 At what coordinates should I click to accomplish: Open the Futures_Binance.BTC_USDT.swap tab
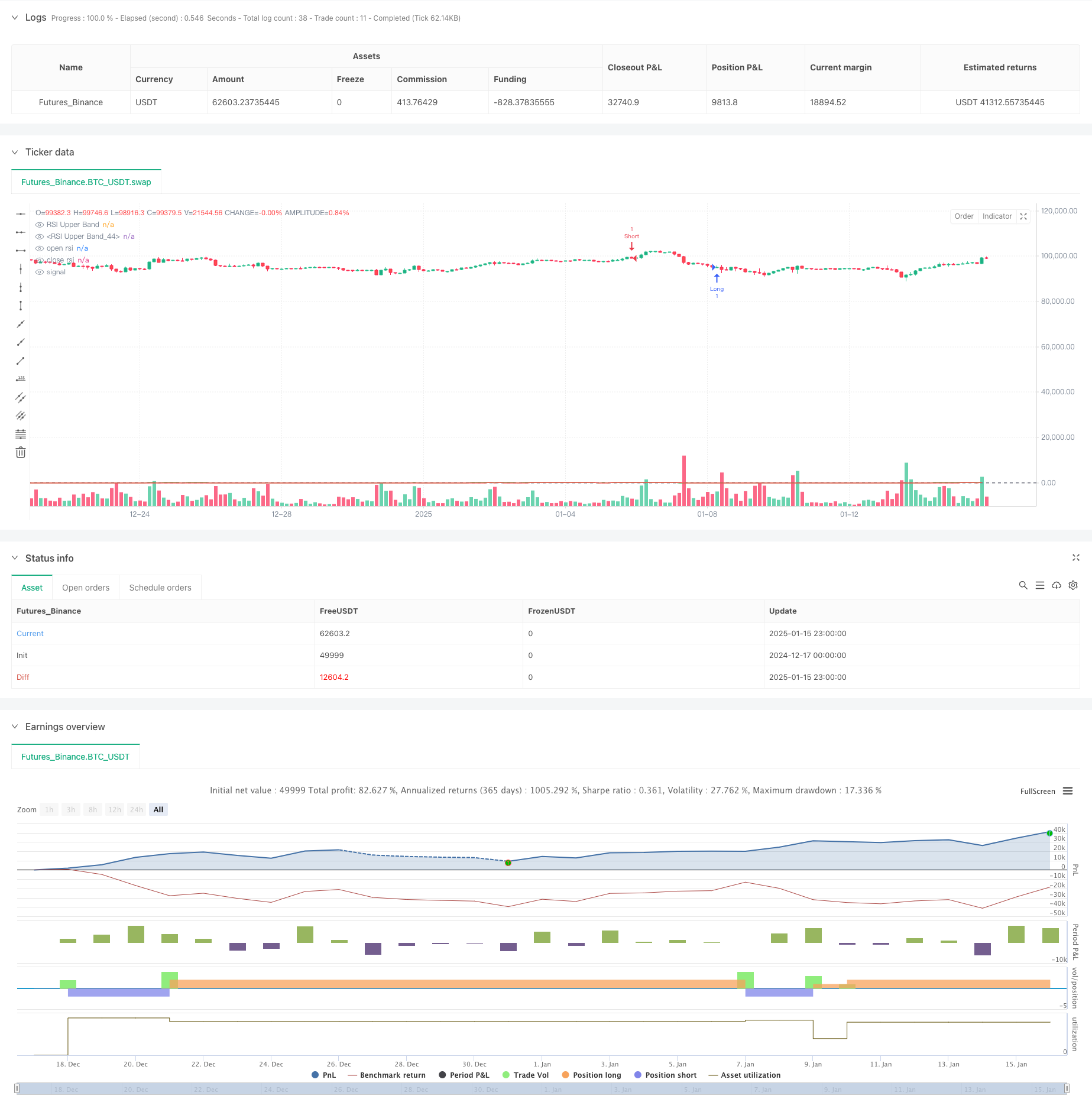coord(86,182)
